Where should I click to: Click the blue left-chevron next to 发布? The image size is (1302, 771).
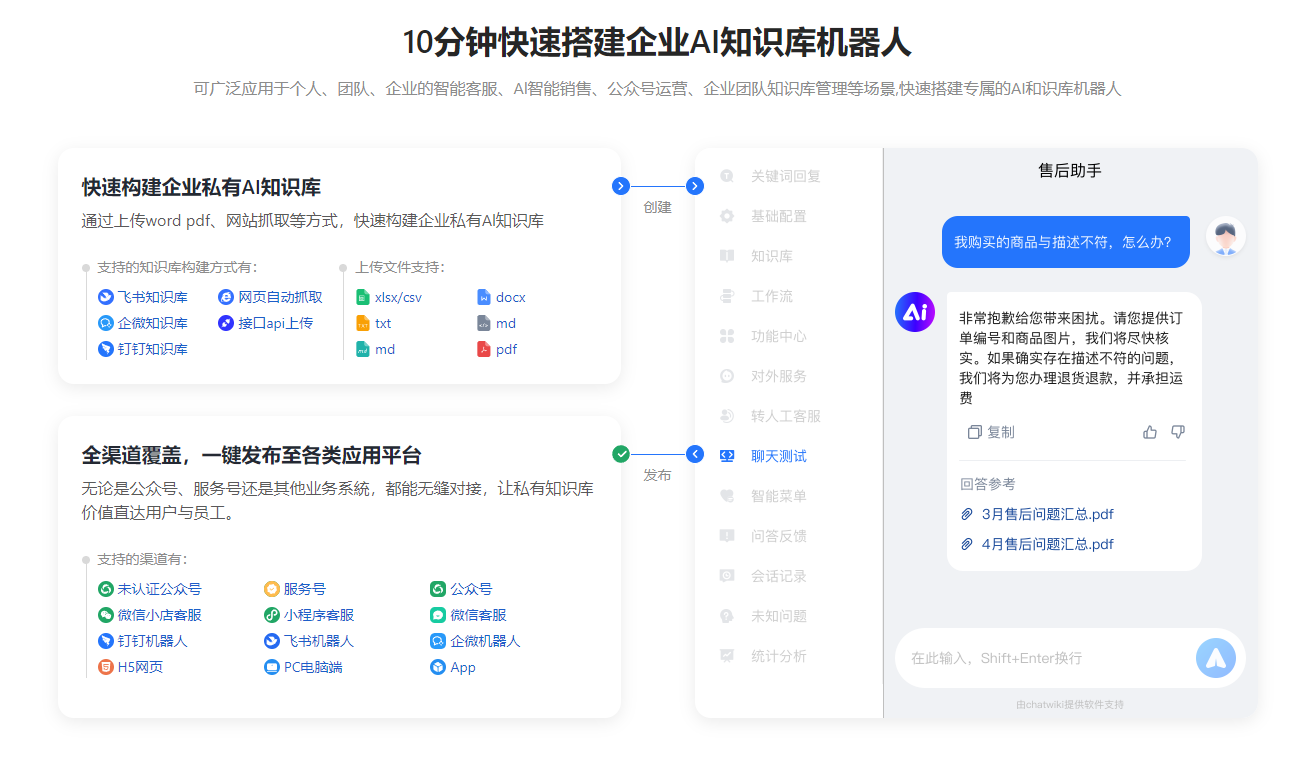click(696, 454)
